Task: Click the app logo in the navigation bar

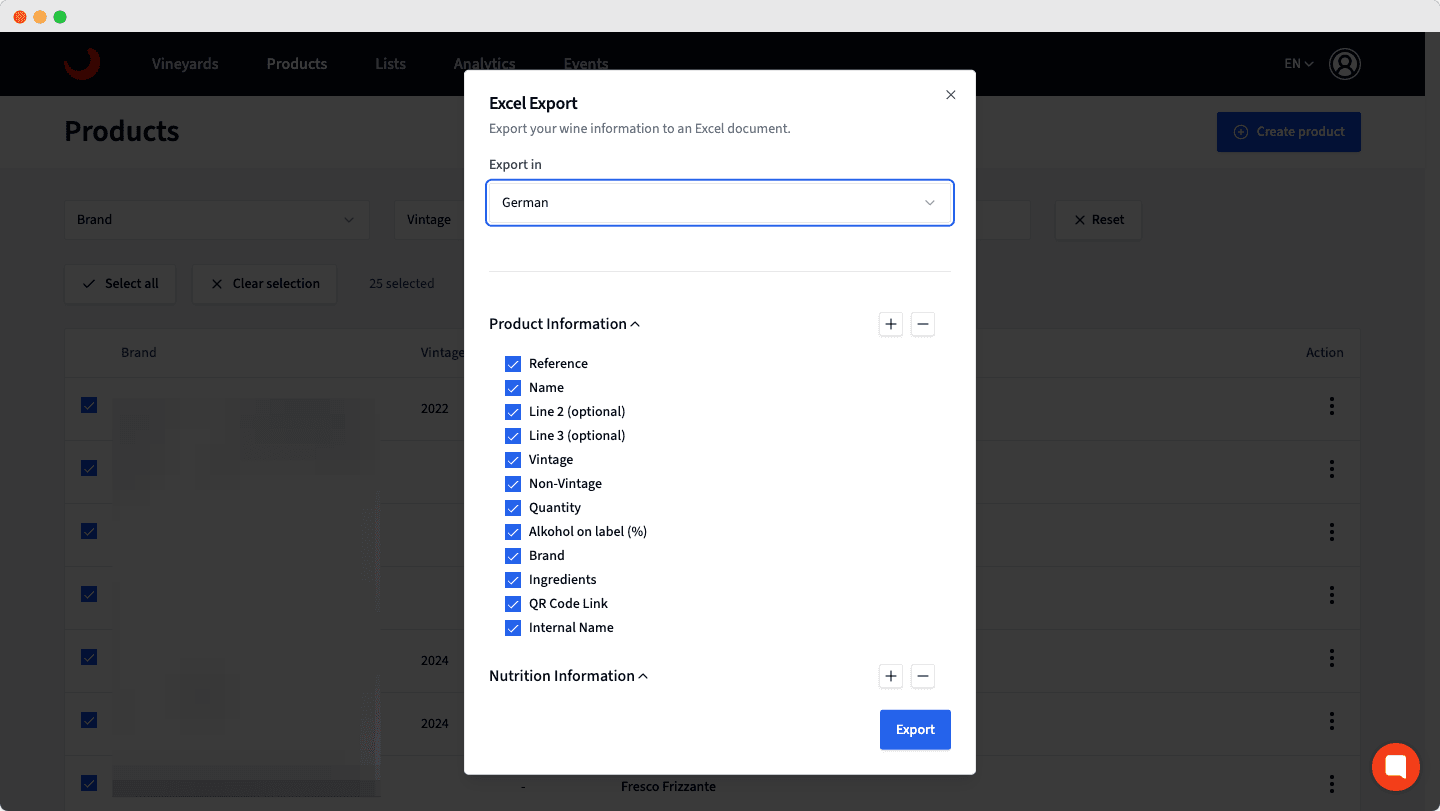Action: [x=82, y=63]
